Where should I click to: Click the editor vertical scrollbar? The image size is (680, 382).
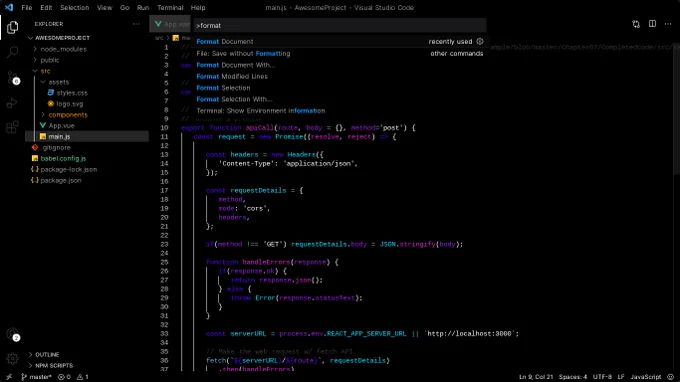click(x=677, y=108)
